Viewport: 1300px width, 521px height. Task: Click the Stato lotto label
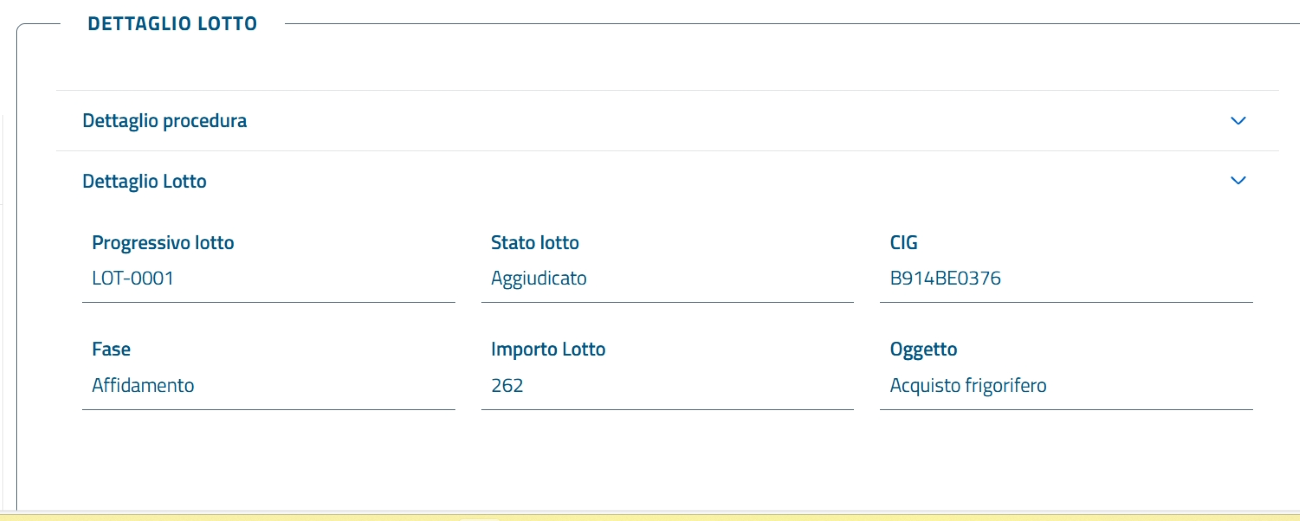click(x=535, y=243)
